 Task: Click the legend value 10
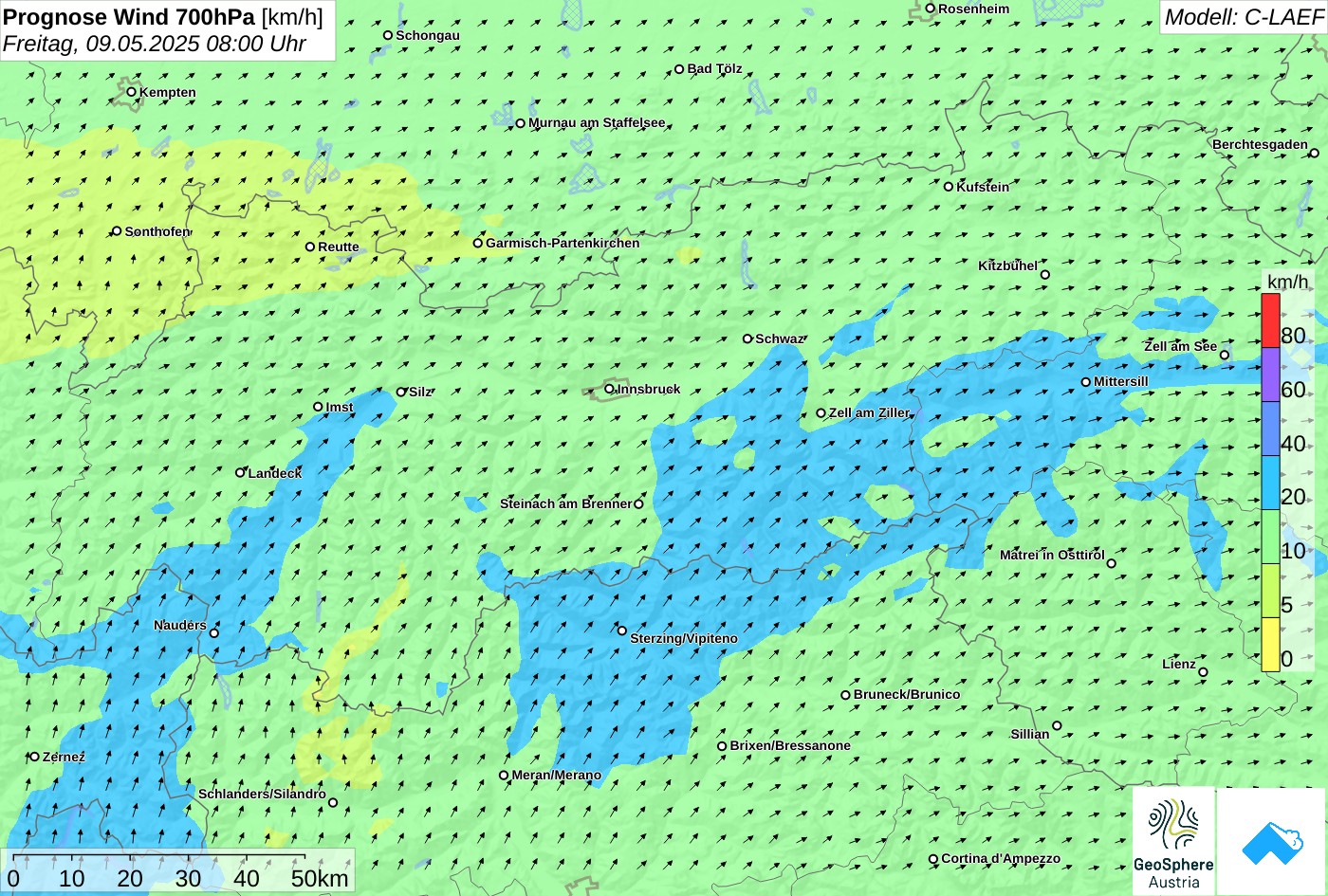point(1293,551)
